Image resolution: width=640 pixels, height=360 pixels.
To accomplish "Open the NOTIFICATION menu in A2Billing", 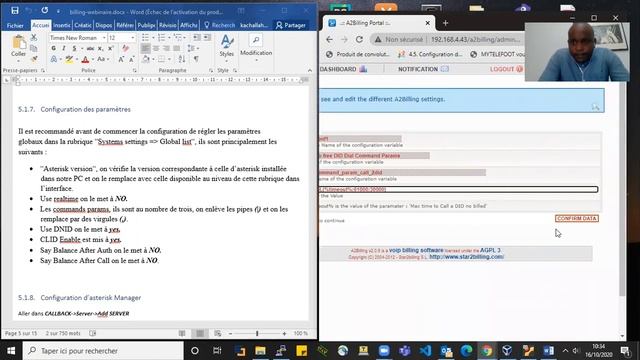I will click(x=423, y=69).
